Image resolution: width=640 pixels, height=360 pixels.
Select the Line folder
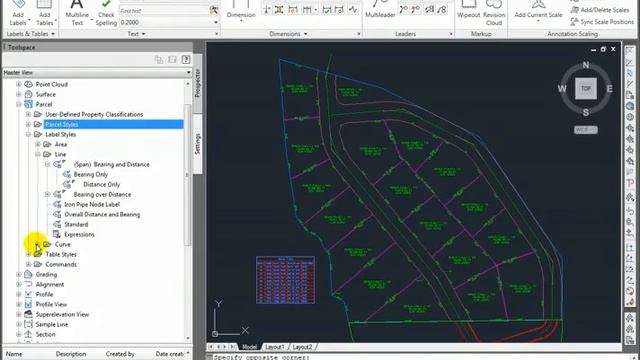click(60, 154)
